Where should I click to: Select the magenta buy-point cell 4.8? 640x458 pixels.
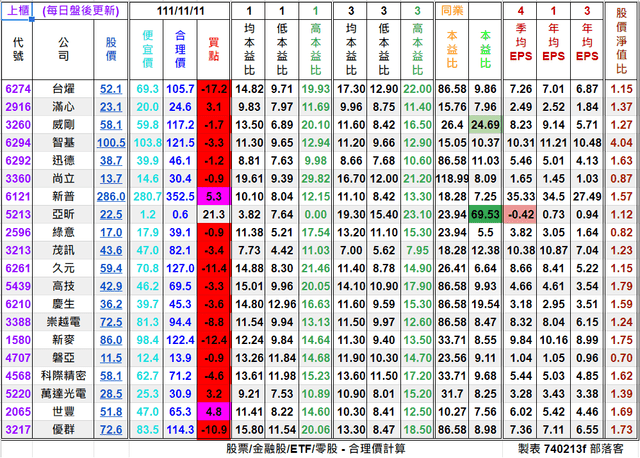[213, 412]
